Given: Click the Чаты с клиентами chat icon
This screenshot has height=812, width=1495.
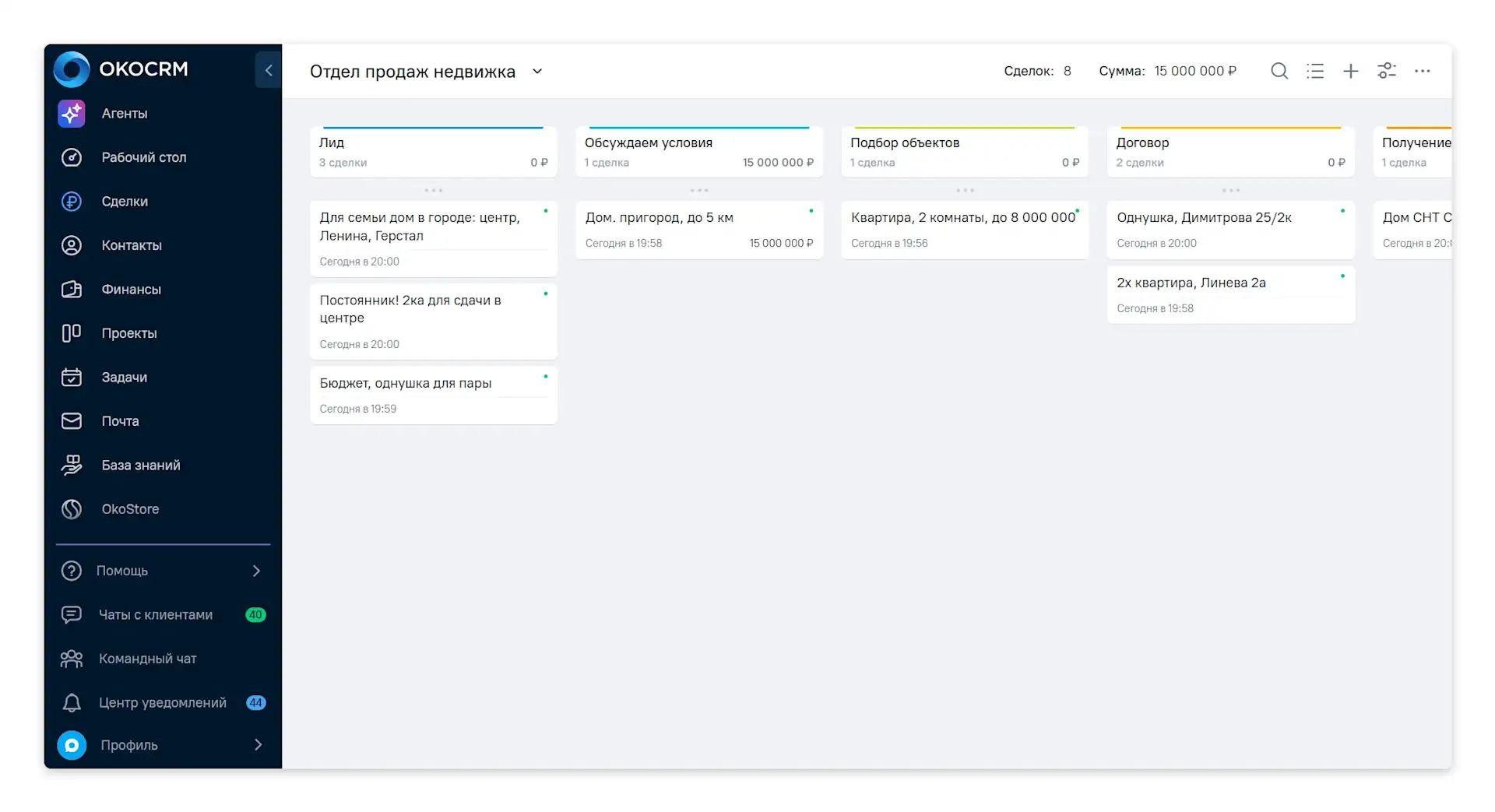Looking at the screenshot, I should tap(72, 615).
